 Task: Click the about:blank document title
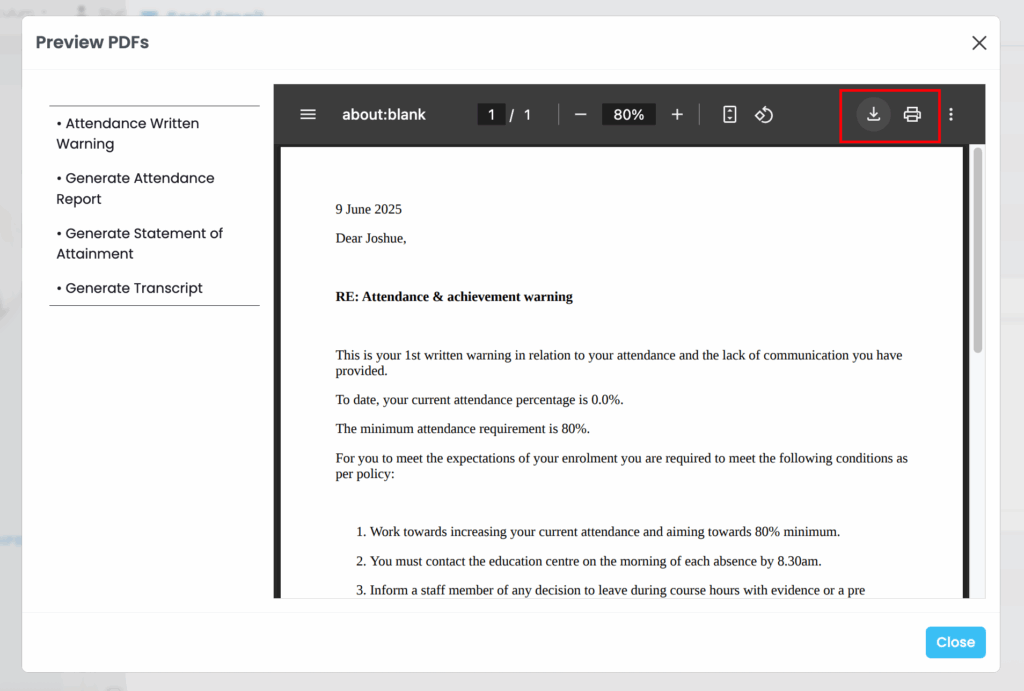click(x=384, y=115)
